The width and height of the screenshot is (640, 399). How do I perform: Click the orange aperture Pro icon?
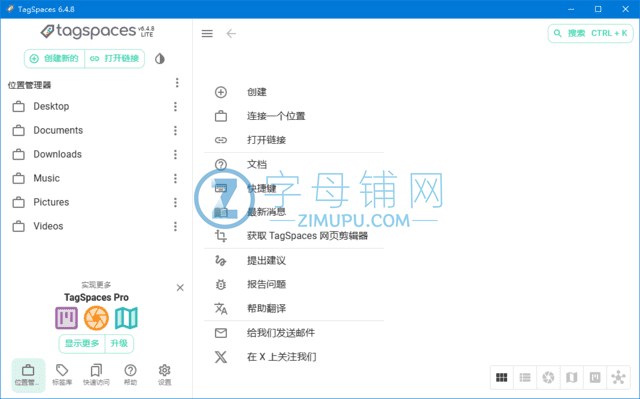point(96,318)
